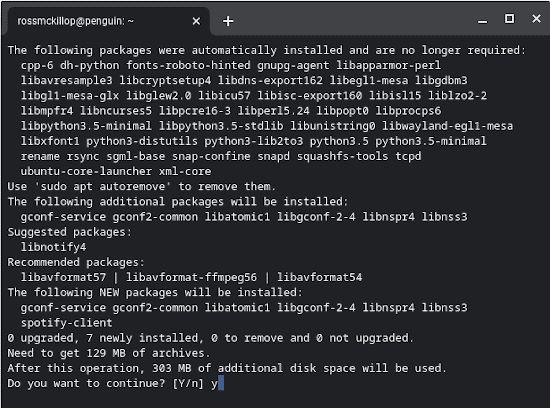Click the 'dh-python' package name

tap(89, 65)
